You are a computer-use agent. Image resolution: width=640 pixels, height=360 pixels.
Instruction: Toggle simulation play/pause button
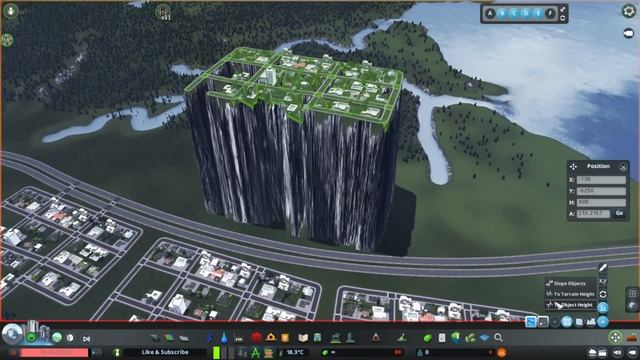pos(13,352)
